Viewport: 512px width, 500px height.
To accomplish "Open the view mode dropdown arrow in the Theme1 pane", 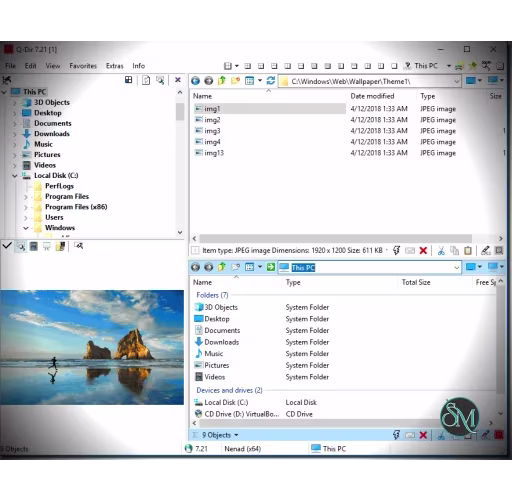I will coord(260,81).
